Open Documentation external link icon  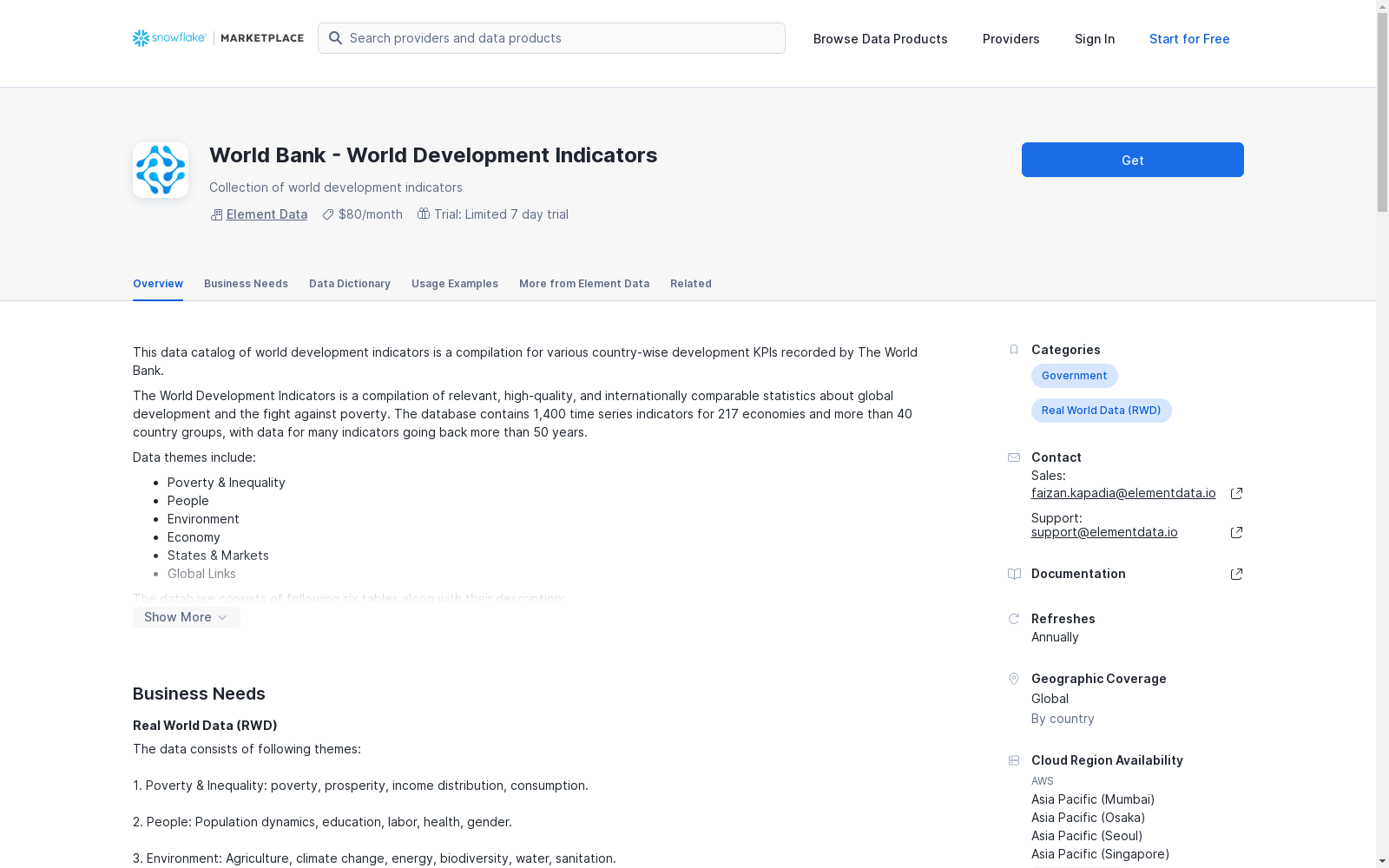(x=1236, y=574)
